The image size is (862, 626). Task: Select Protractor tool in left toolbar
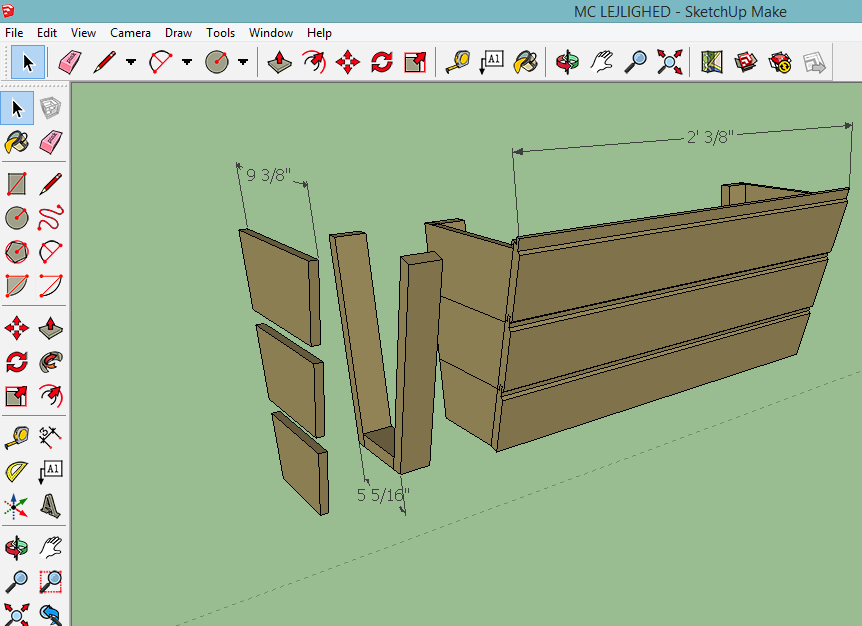pos(16,471)
